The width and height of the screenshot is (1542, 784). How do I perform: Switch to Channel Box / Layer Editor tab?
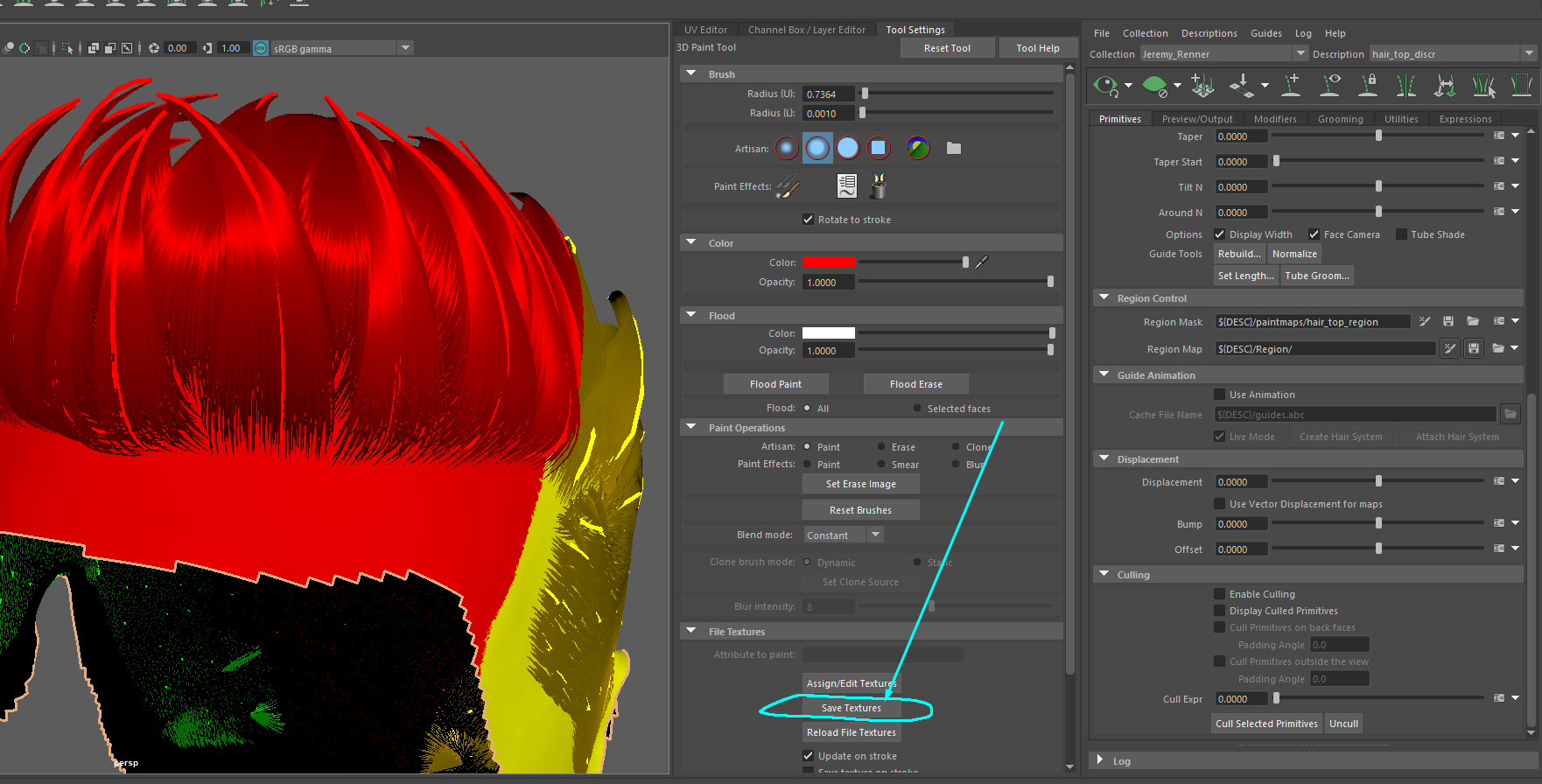(x=807, y=30)
